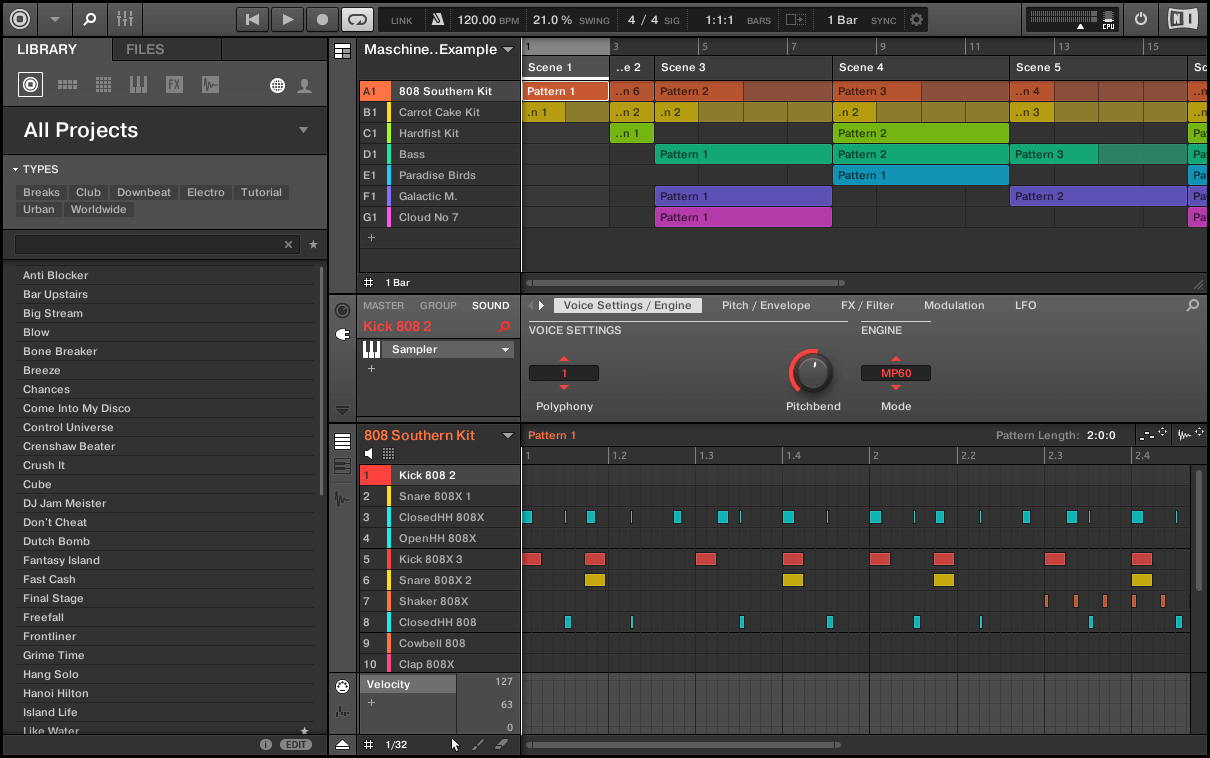Clear the browser search field
The width and height of the screenshot is (1210, 758).
tap(289, 244)
